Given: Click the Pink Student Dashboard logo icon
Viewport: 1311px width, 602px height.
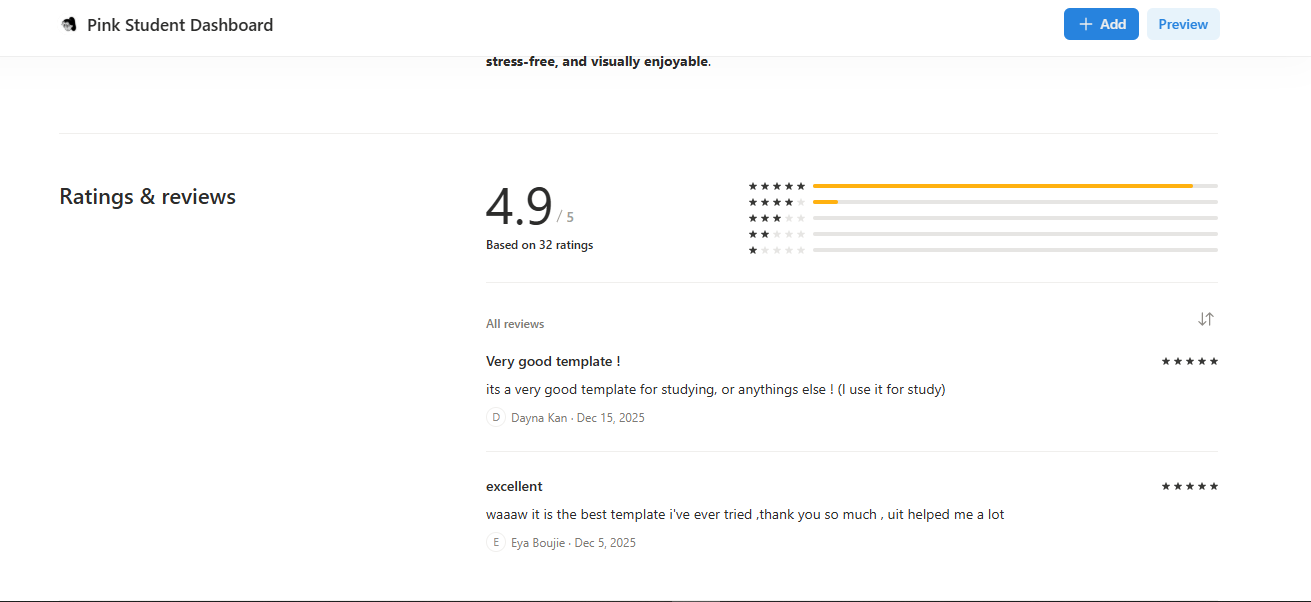Looking at the screenshot, I should [x=69, y=25].
